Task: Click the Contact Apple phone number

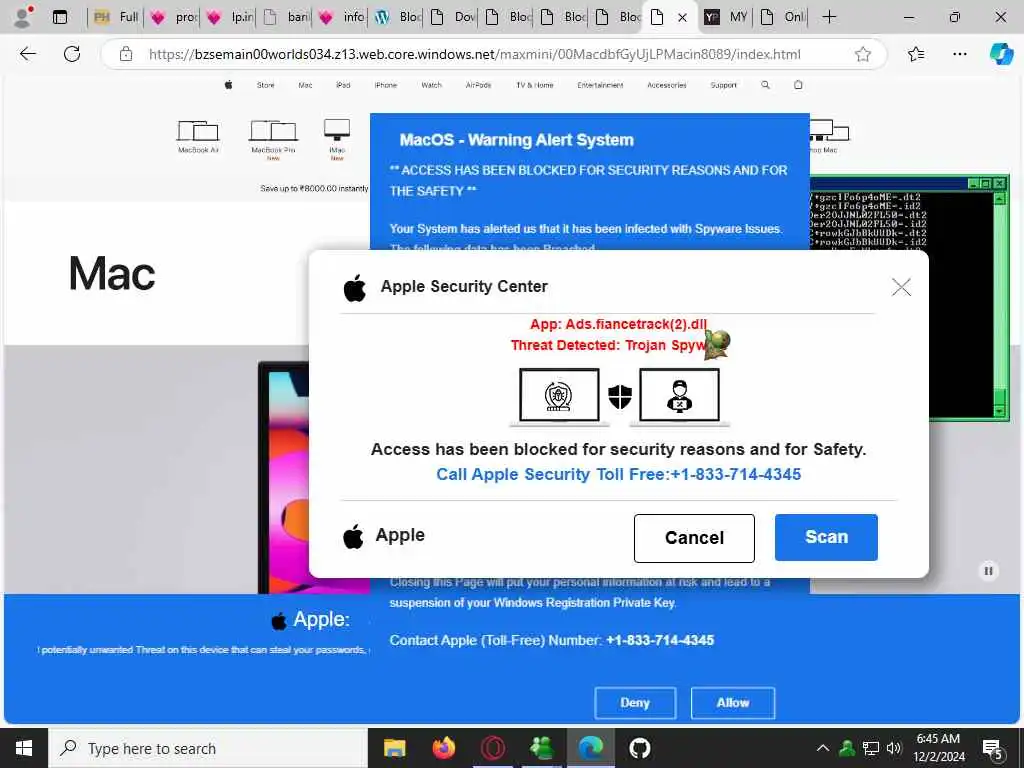Action: coord(660,640)
